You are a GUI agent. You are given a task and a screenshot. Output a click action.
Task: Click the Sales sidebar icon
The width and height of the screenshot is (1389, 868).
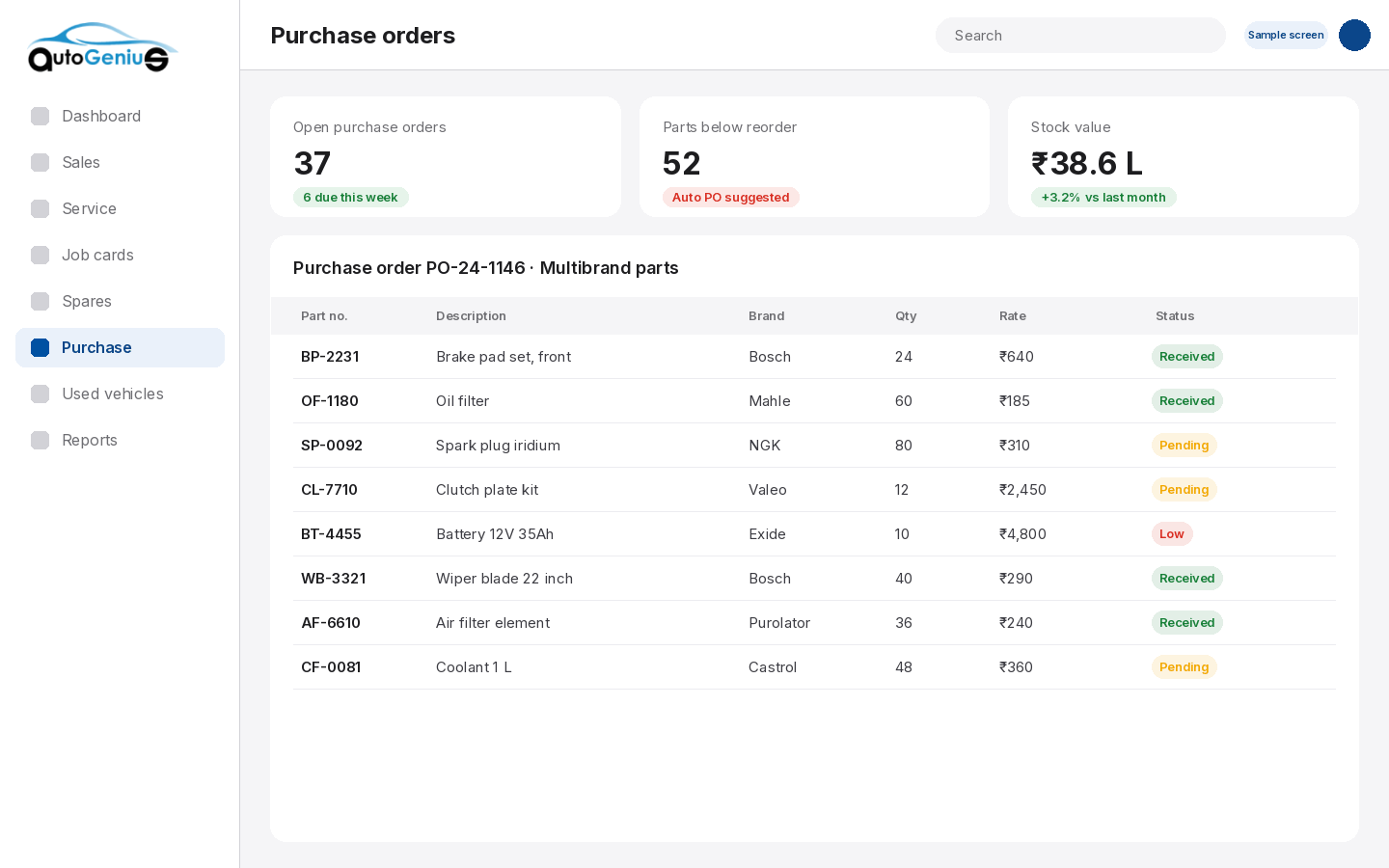(x=40, y=162)
